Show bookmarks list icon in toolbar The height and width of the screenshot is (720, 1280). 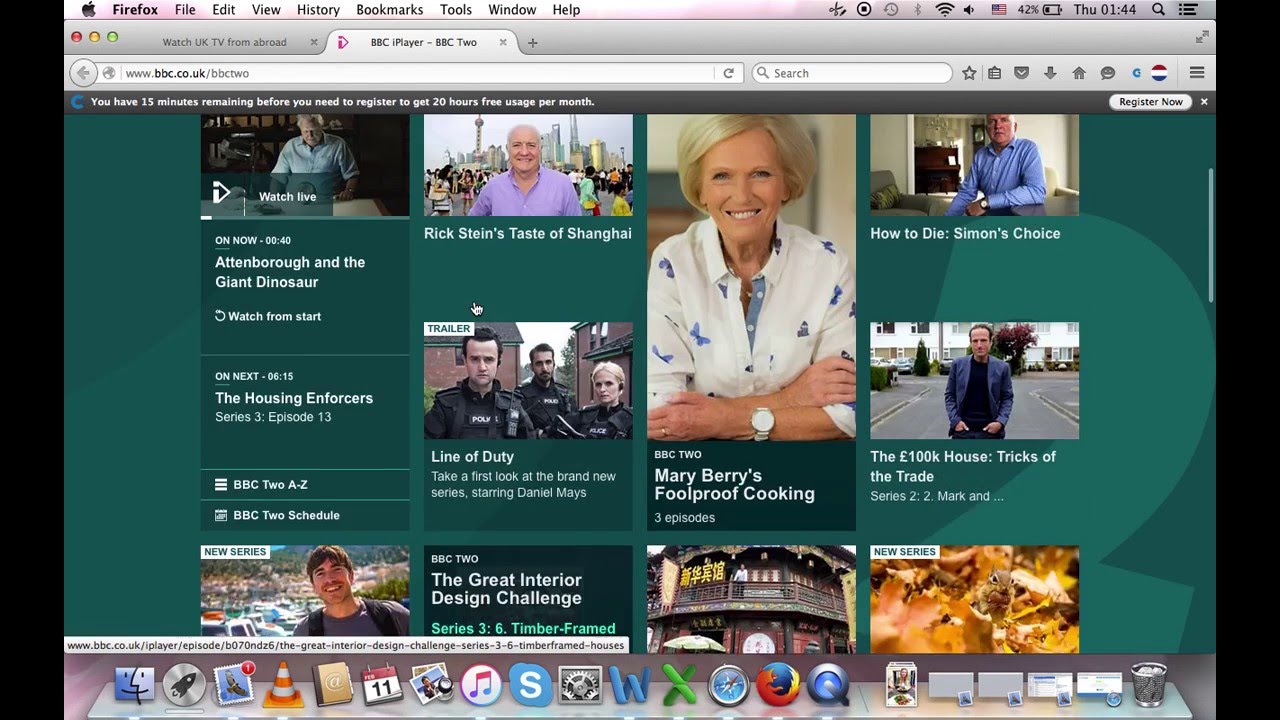coord(995,73)
